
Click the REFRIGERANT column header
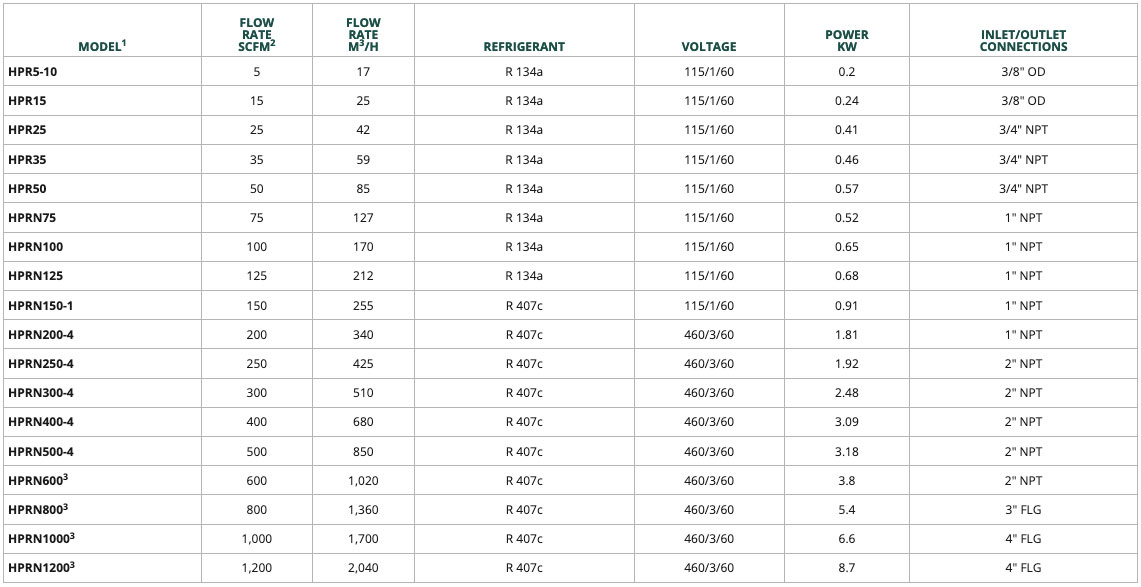(524, 46)
